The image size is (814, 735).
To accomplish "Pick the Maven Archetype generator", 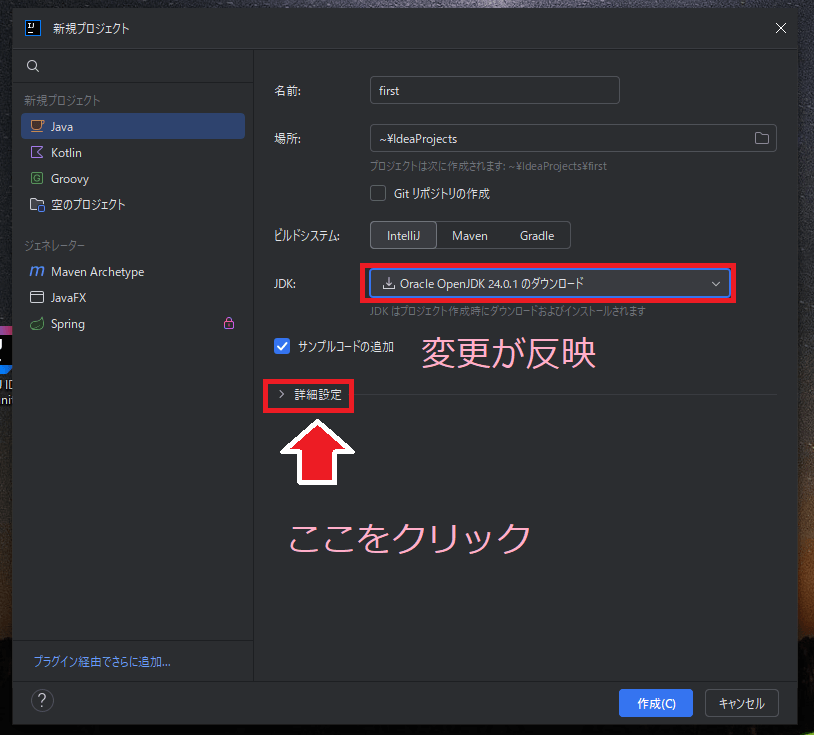I will point(133,271).
